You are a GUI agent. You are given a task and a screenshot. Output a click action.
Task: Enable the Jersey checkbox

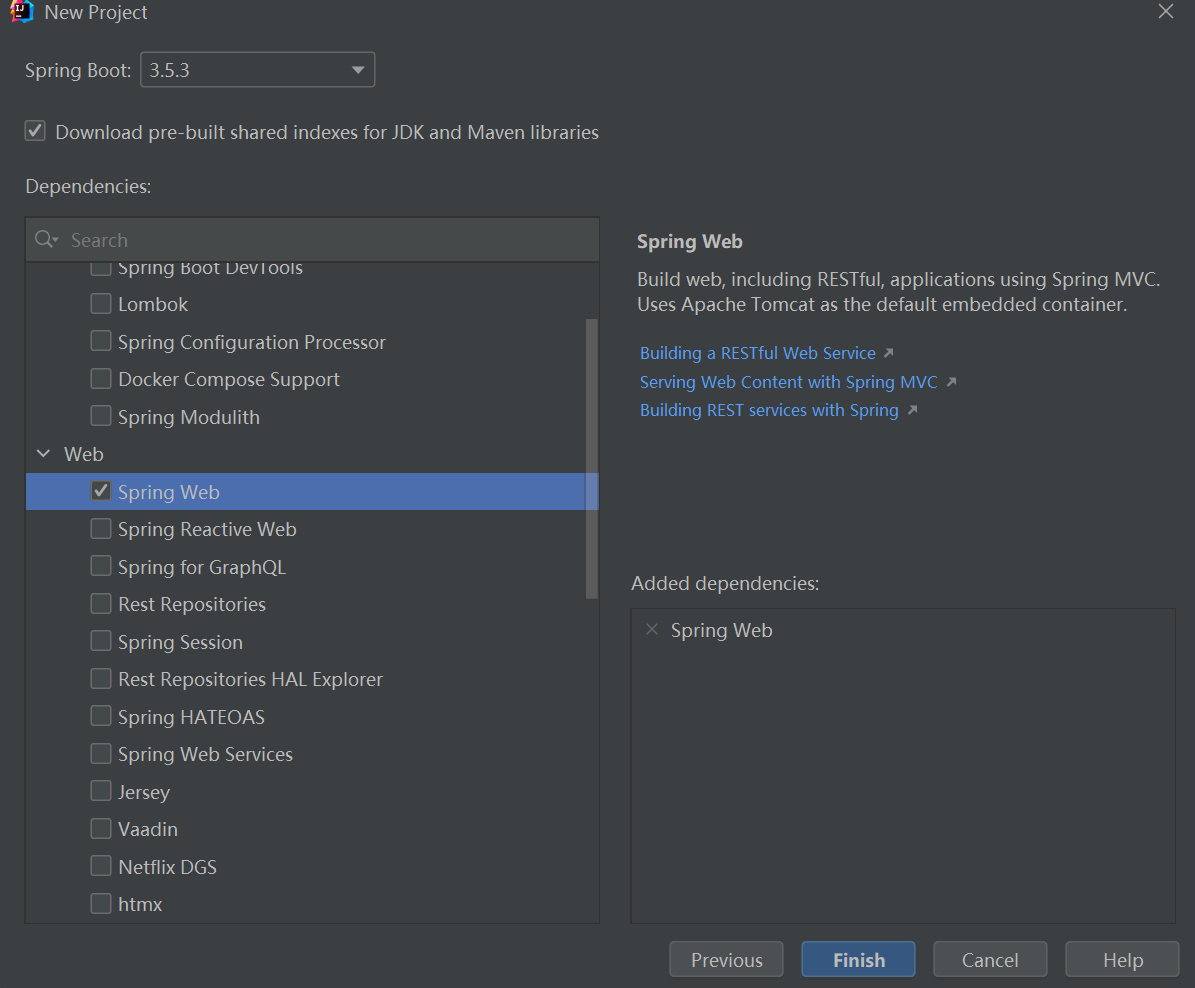pos(101,791)
